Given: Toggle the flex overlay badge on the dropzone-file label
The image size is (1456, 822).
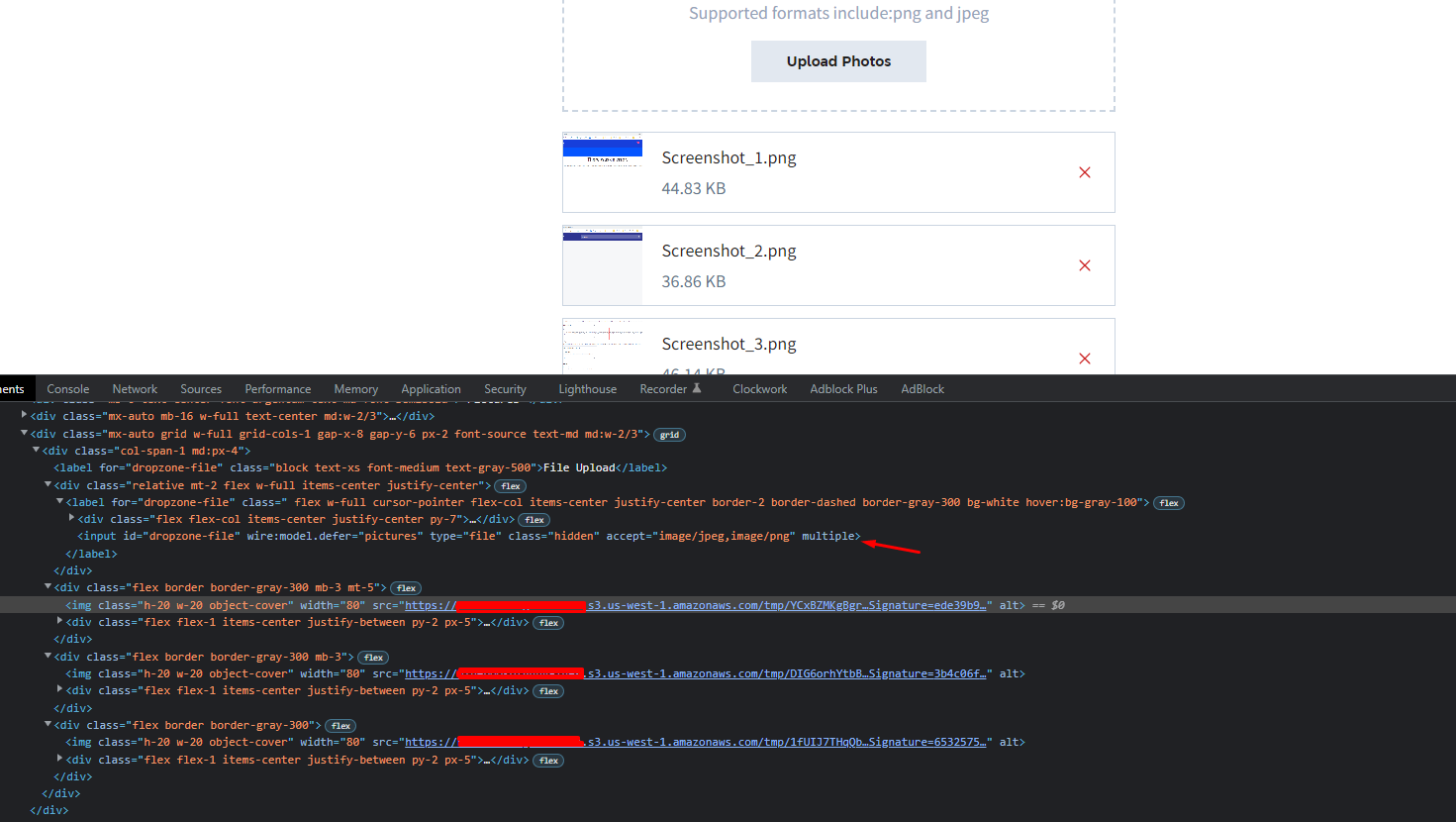Looking at the screenshot, I should tap(1168, 502).
